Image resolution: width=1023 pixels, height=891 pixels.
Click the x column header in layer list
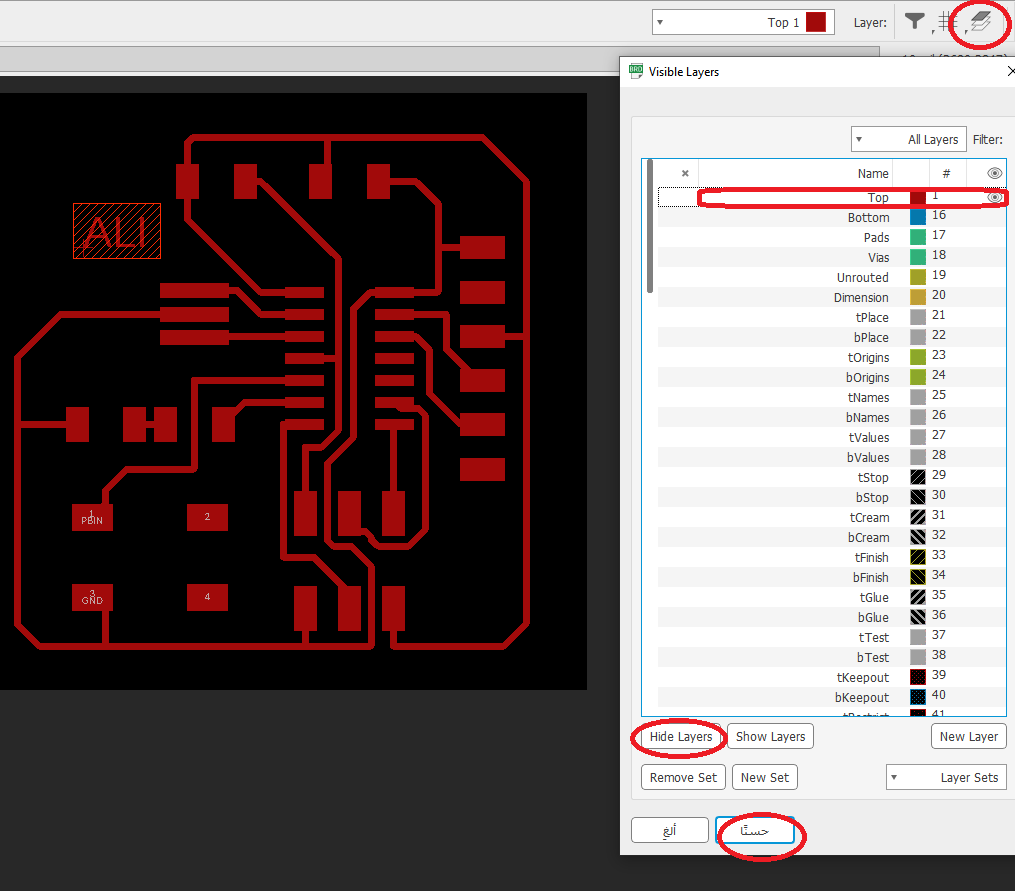[x=685, y=173]
